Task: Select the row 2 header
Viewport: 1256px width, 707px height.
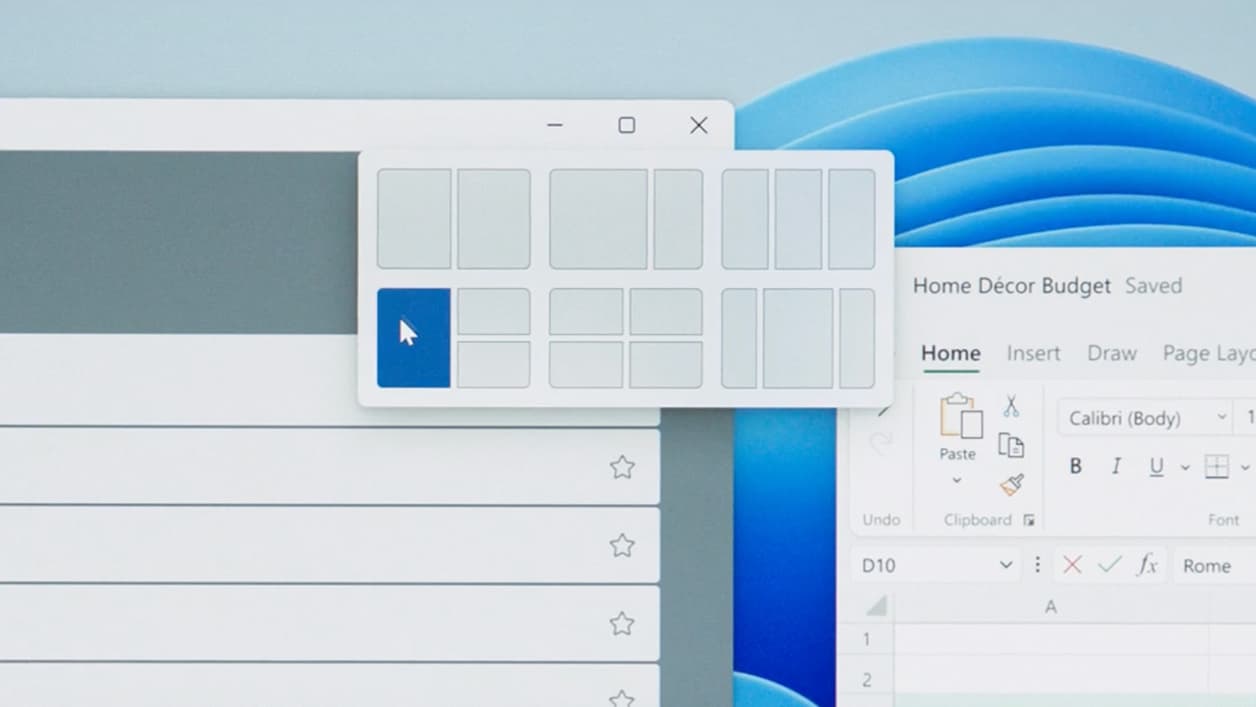Action: (866, 679)
